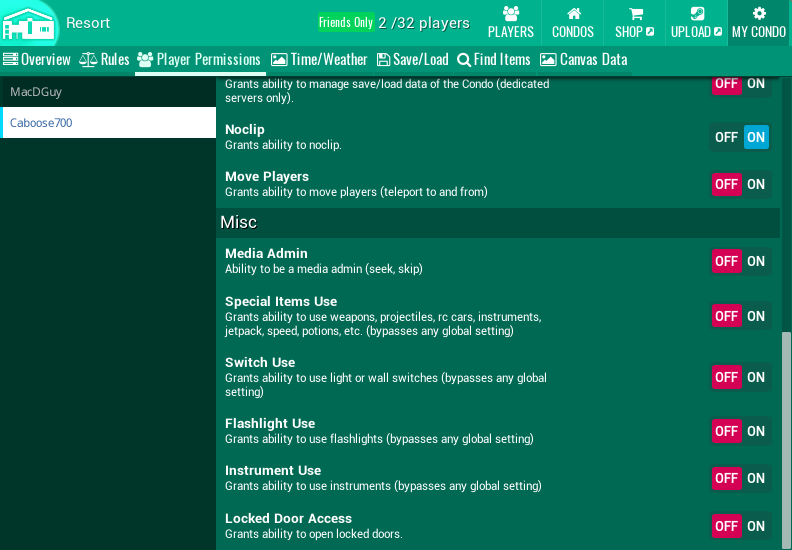Turn OFF the Noclip permission
The height and width of the screenshot is (550, 792).
click(726, 137)
